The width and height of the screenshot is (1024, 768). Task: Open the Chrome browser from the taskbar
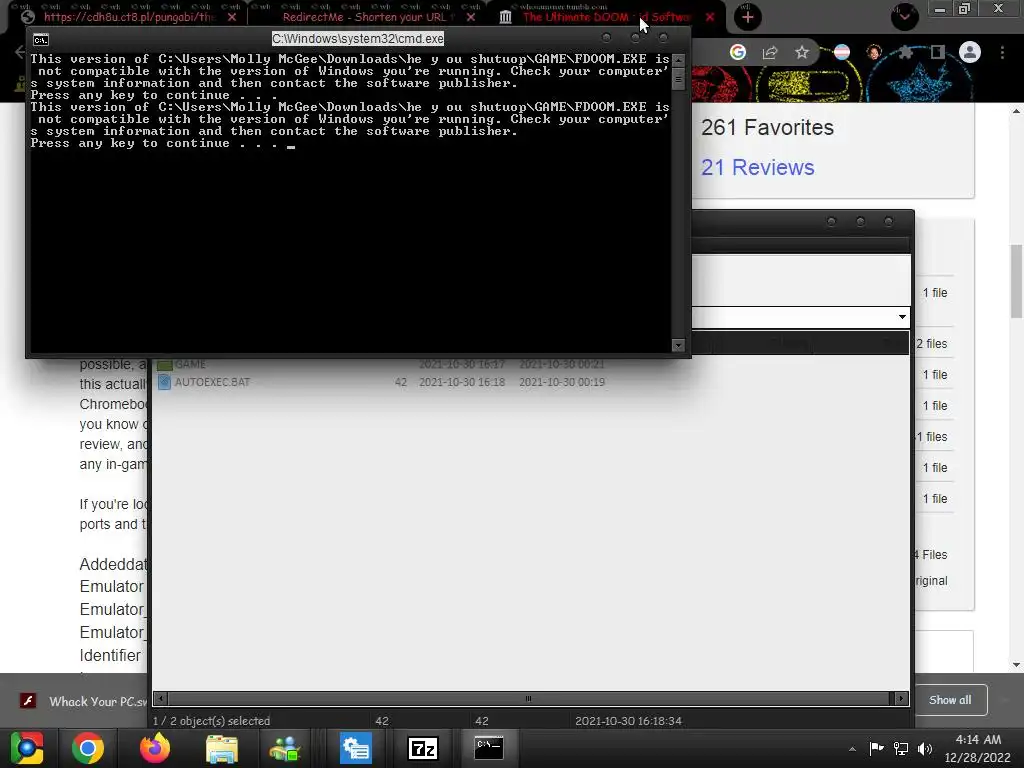88,748
